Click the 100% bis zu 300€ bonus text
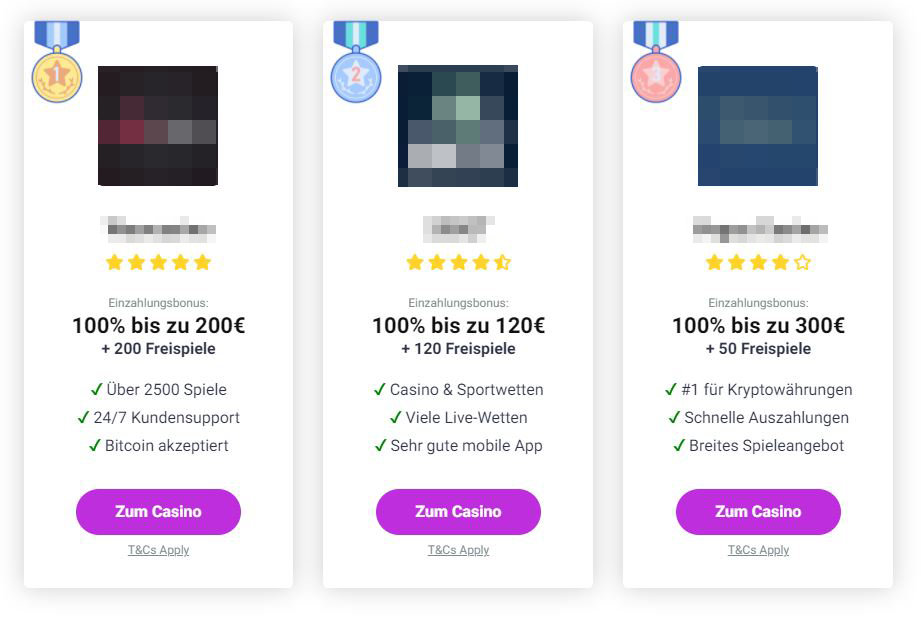 (758, 326)
